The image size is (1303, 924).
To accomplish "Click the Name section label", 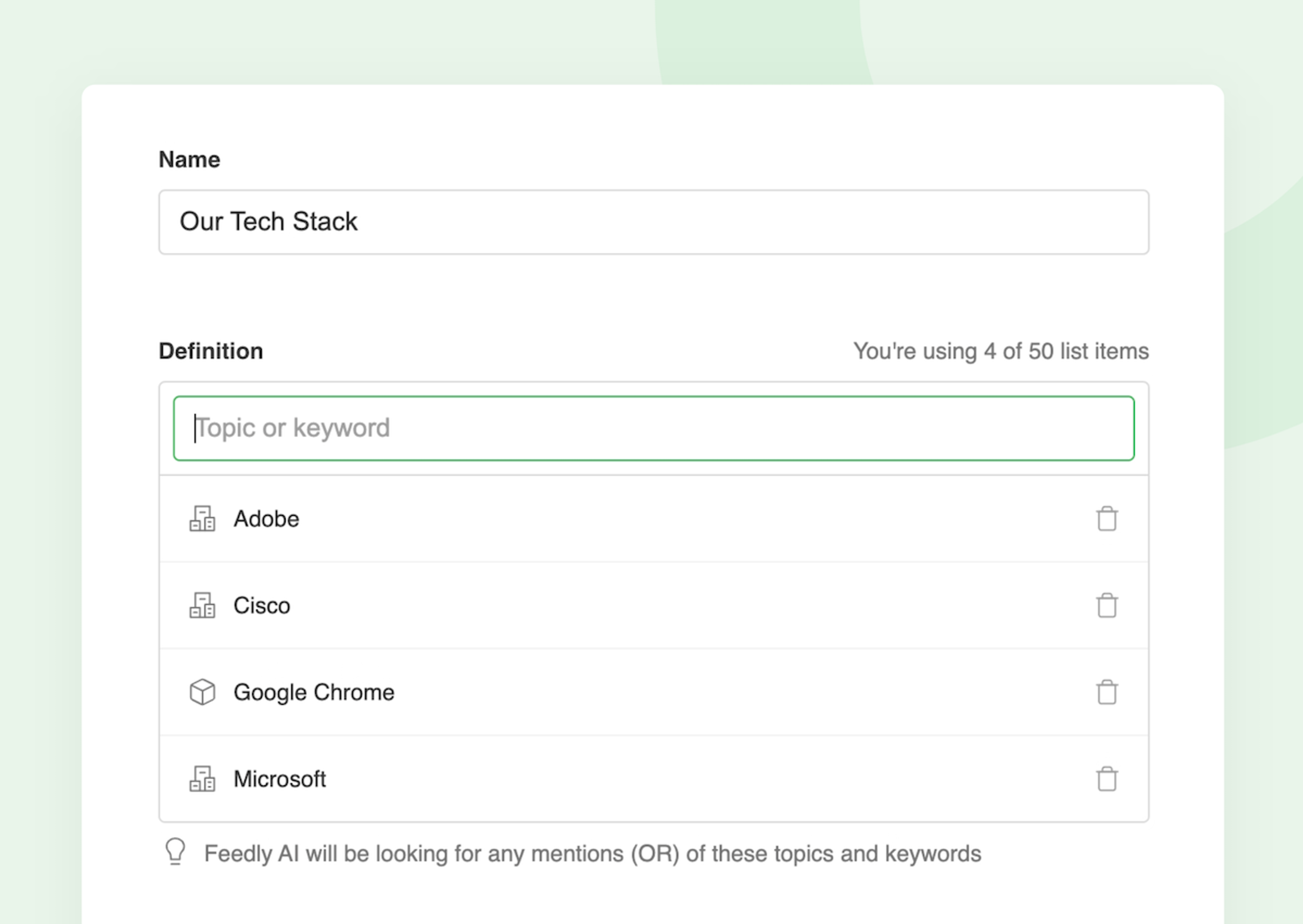I will click(x=189, y=159).
